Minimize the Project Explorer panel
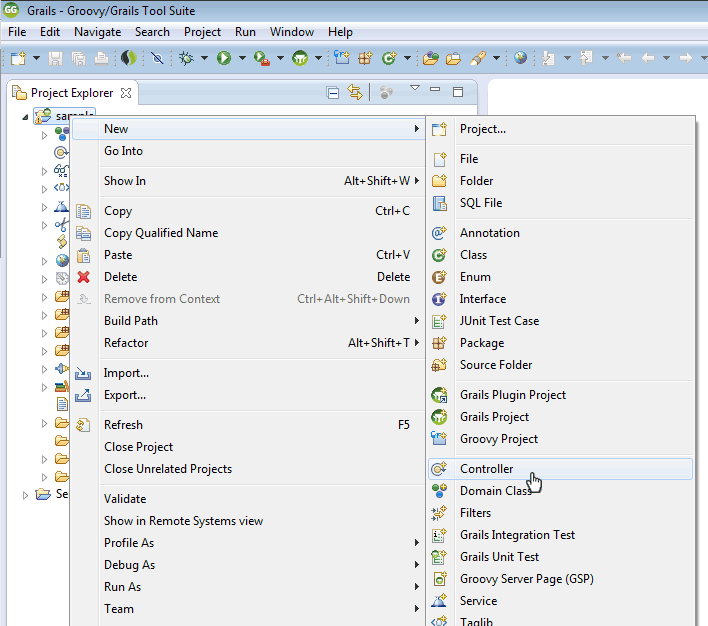Image resolution: width=708 pixels, height=626 pixels. coord(435,89)
